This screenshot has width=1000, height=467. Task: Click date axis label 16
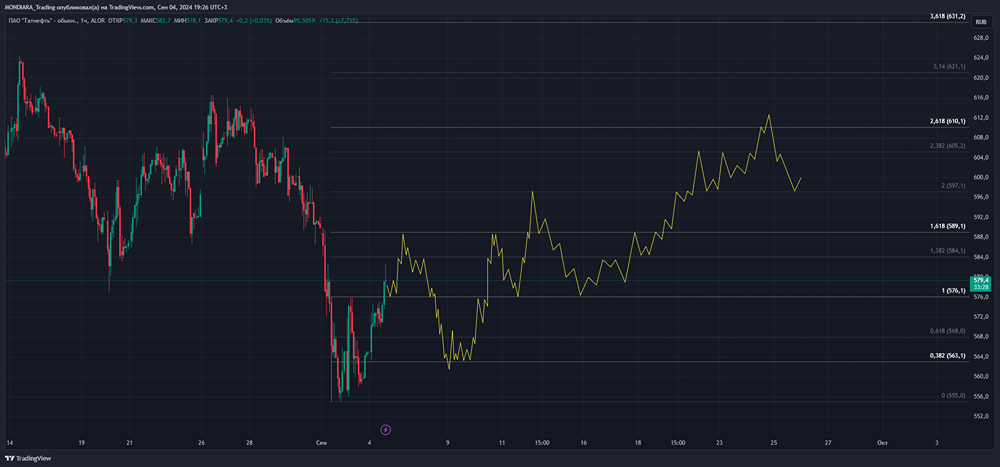pyautogui.click(x=584, y=442)
